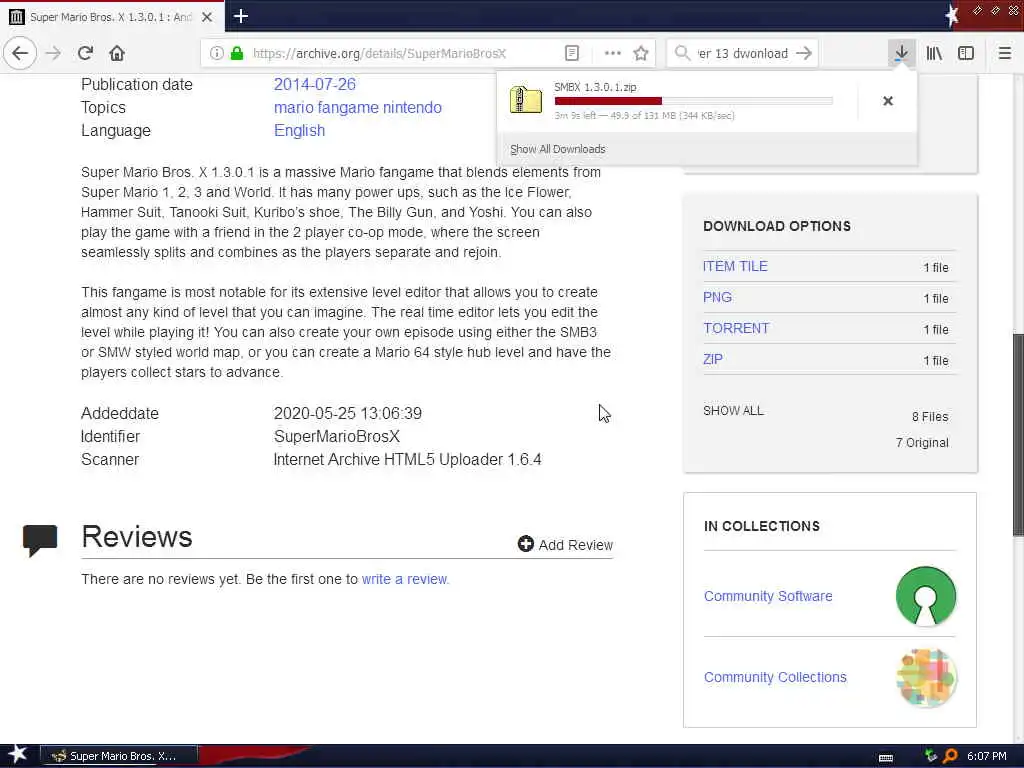
Task: Open the nintendo topic link
Action: (412, 107)
